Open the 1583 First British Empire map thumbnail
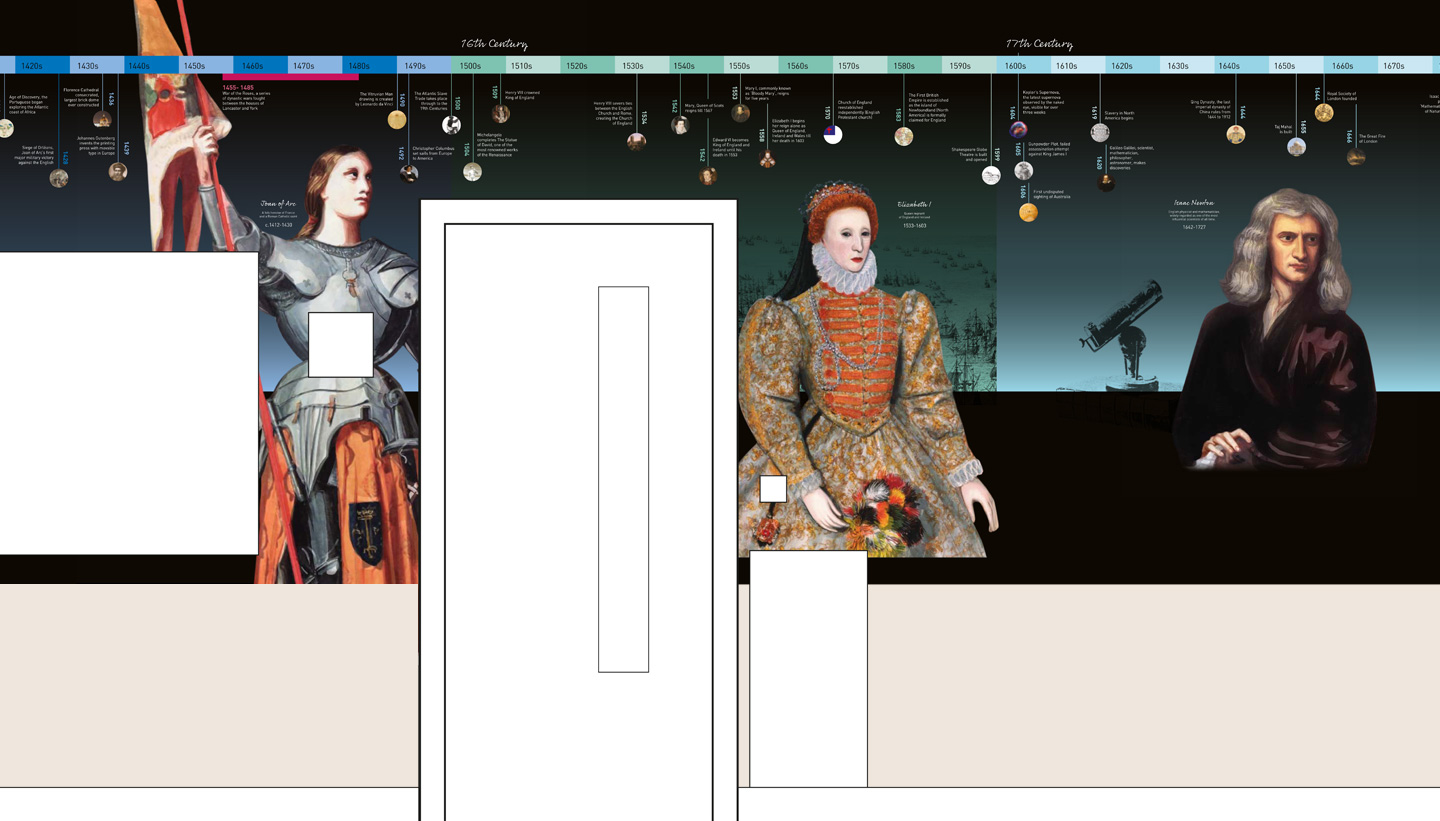 (904, 136)
